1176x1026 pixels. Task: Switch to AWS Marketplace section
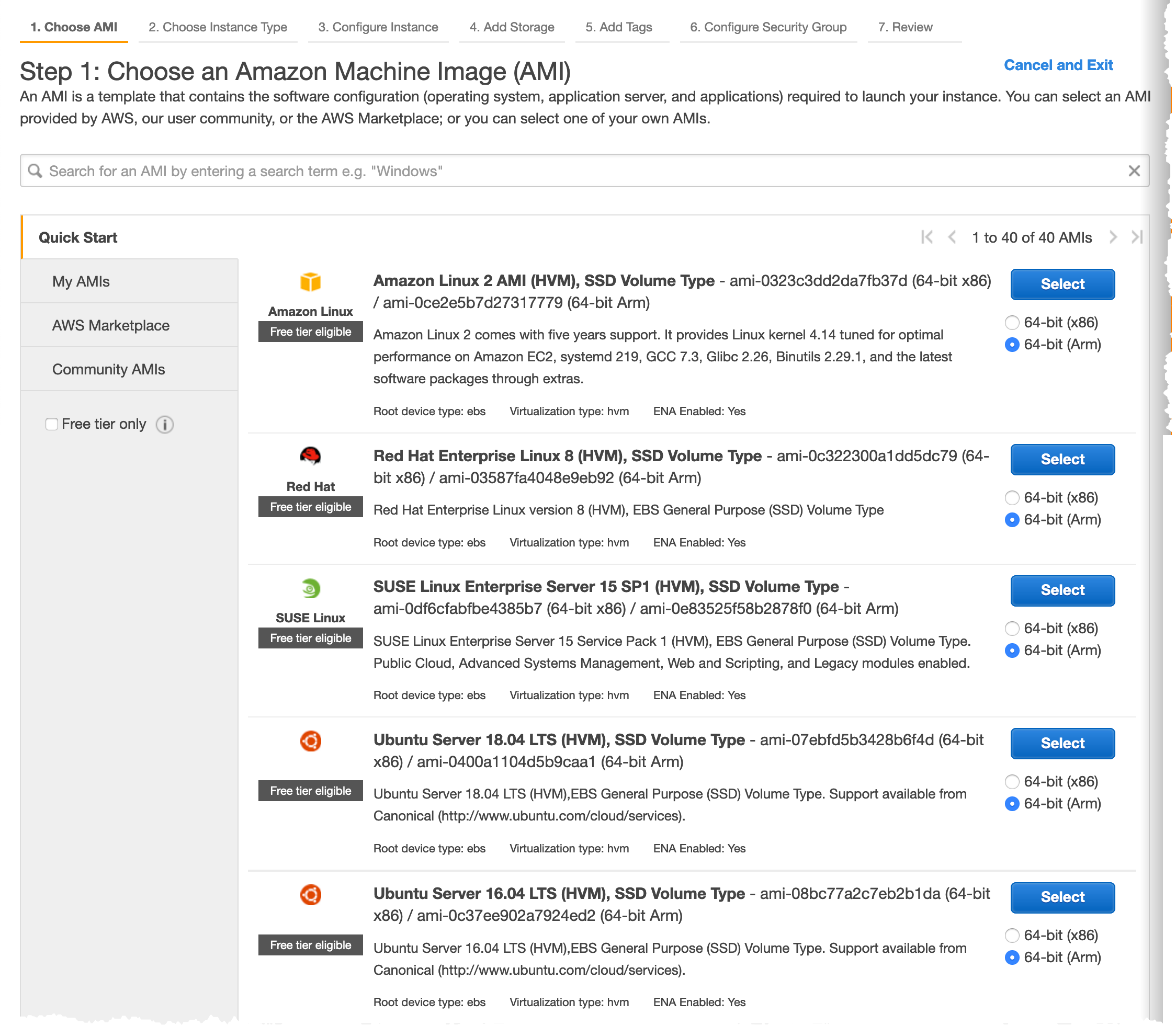click(x=110, y=325)
